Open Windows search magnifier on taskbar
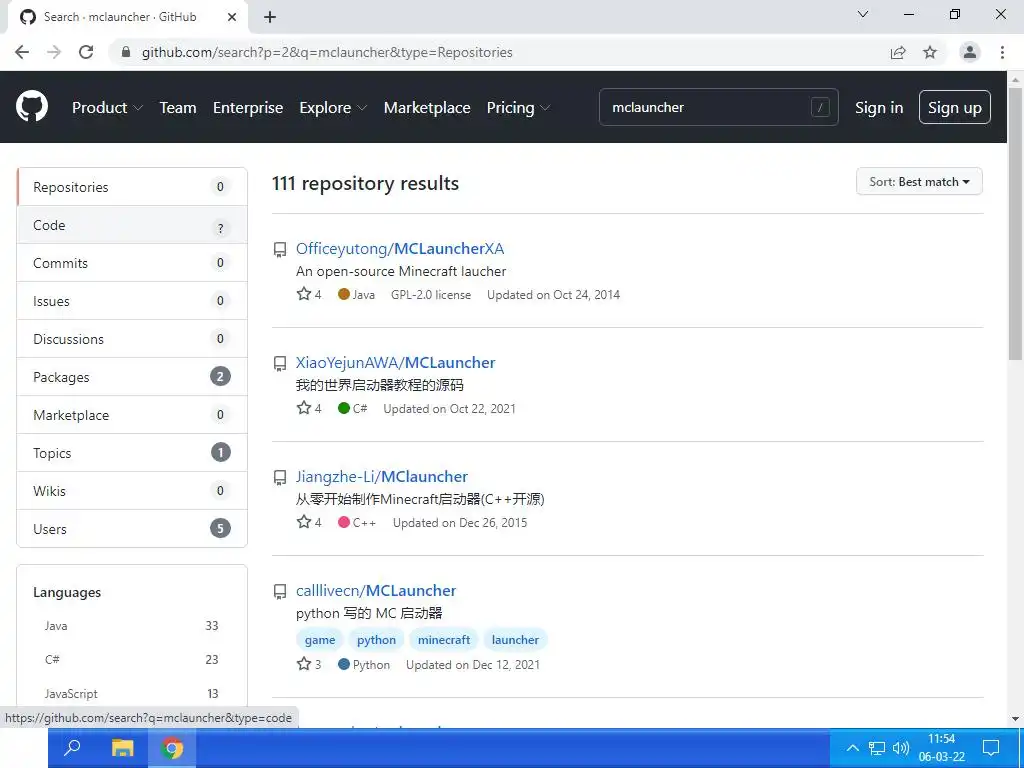This screenshot has width=1024, height=768. [72, 748]
